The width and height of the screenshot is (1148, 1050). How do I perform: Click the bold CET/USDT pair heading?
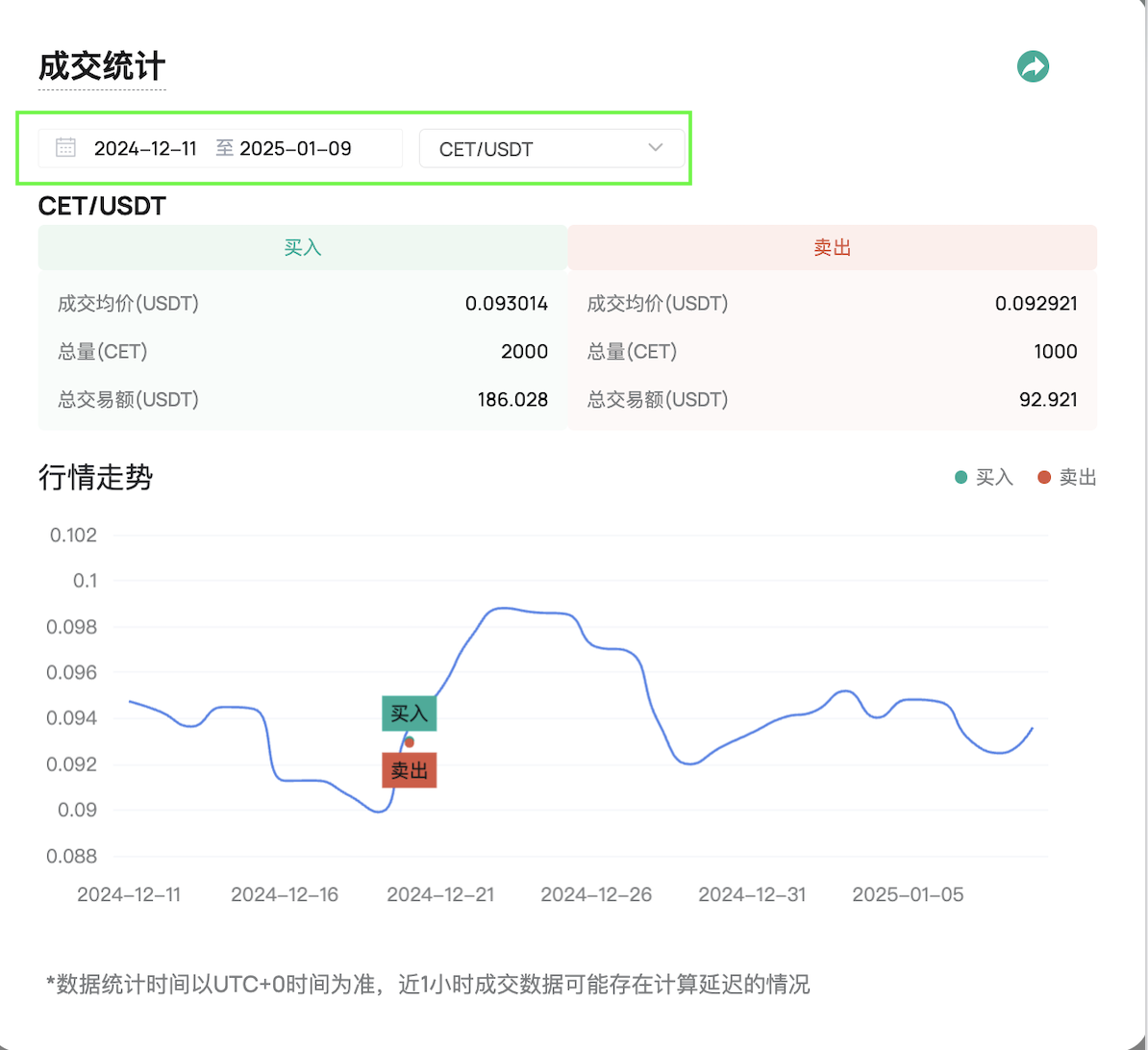[102, 206]
